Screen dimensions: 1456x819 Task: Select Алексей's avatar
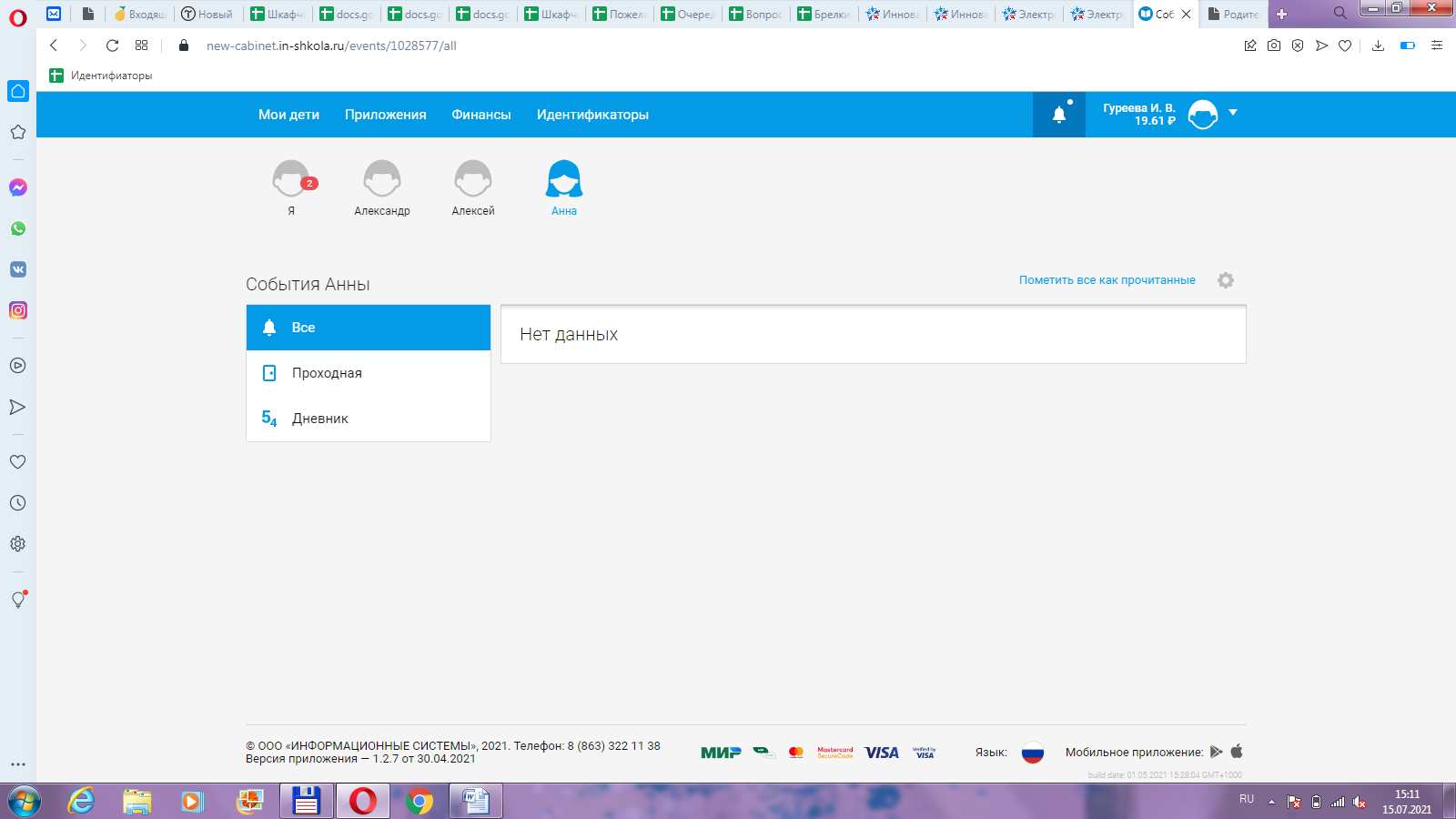473,178
